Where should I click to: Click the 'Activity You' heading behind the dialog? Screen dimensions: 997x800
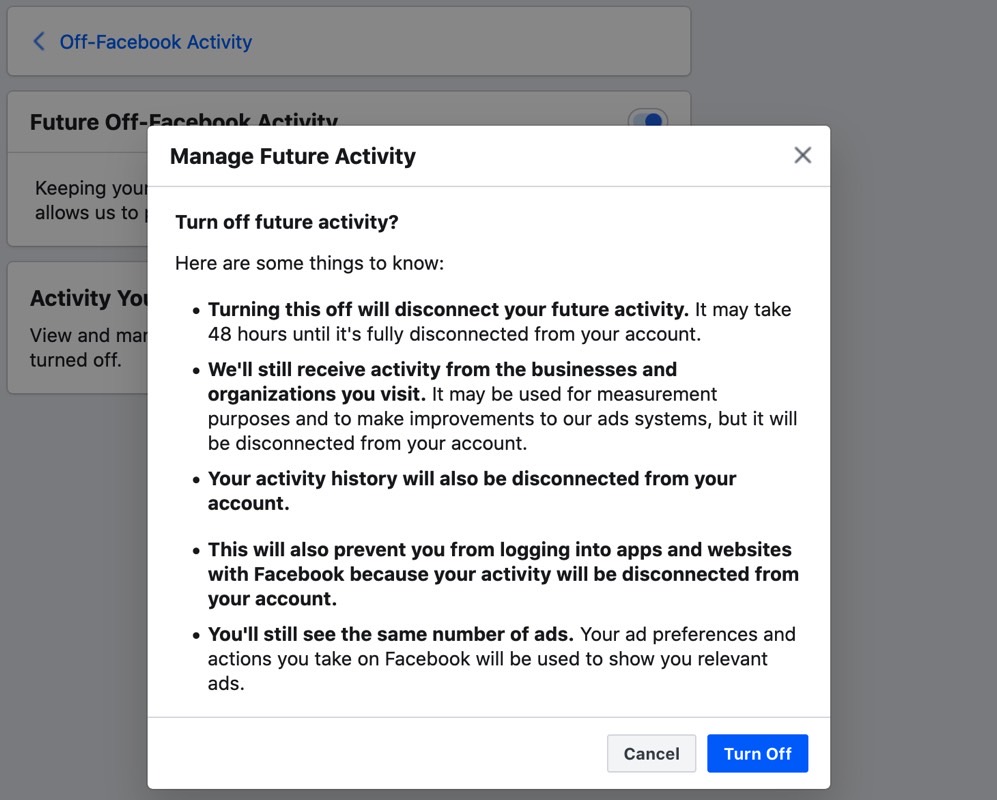[x=89, y=298]
